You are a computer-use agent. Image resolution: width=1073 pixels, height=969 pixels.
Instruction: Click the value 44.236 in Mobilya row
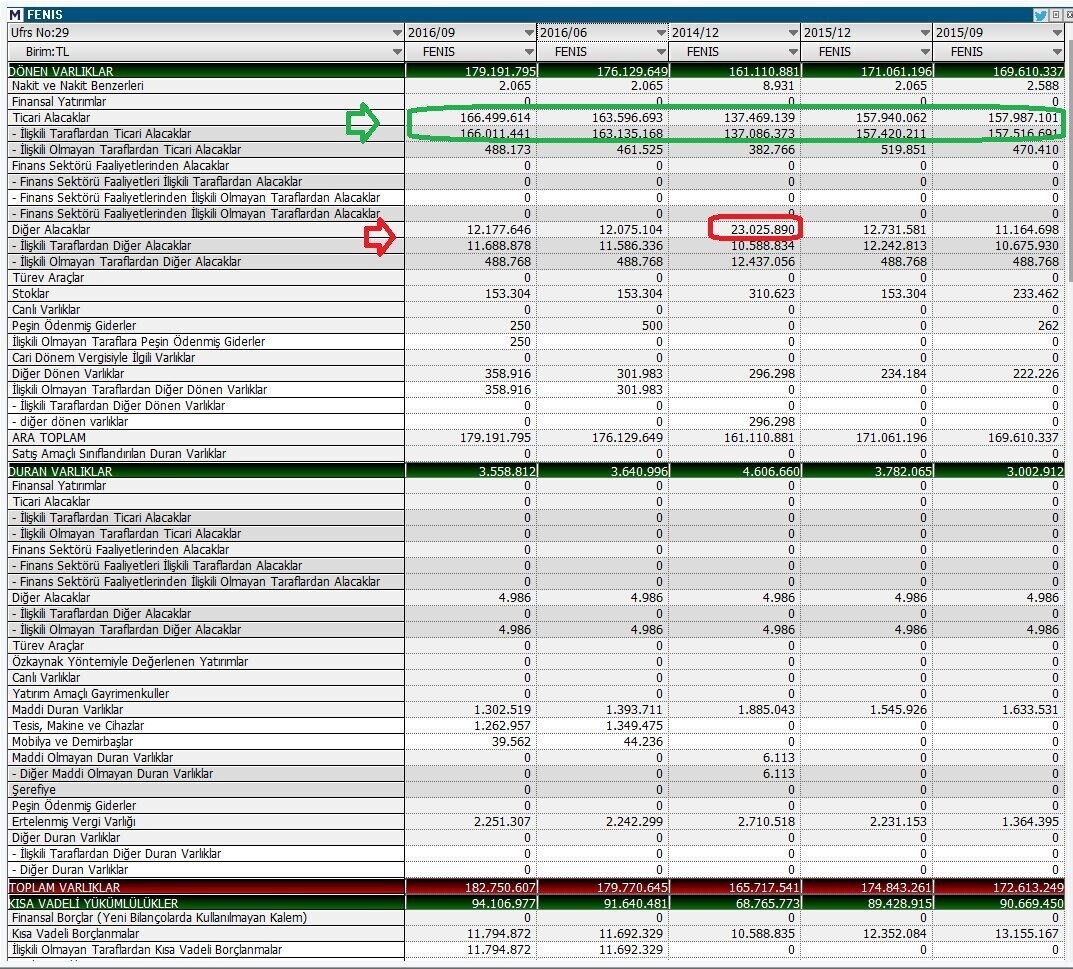click(643, 742)
